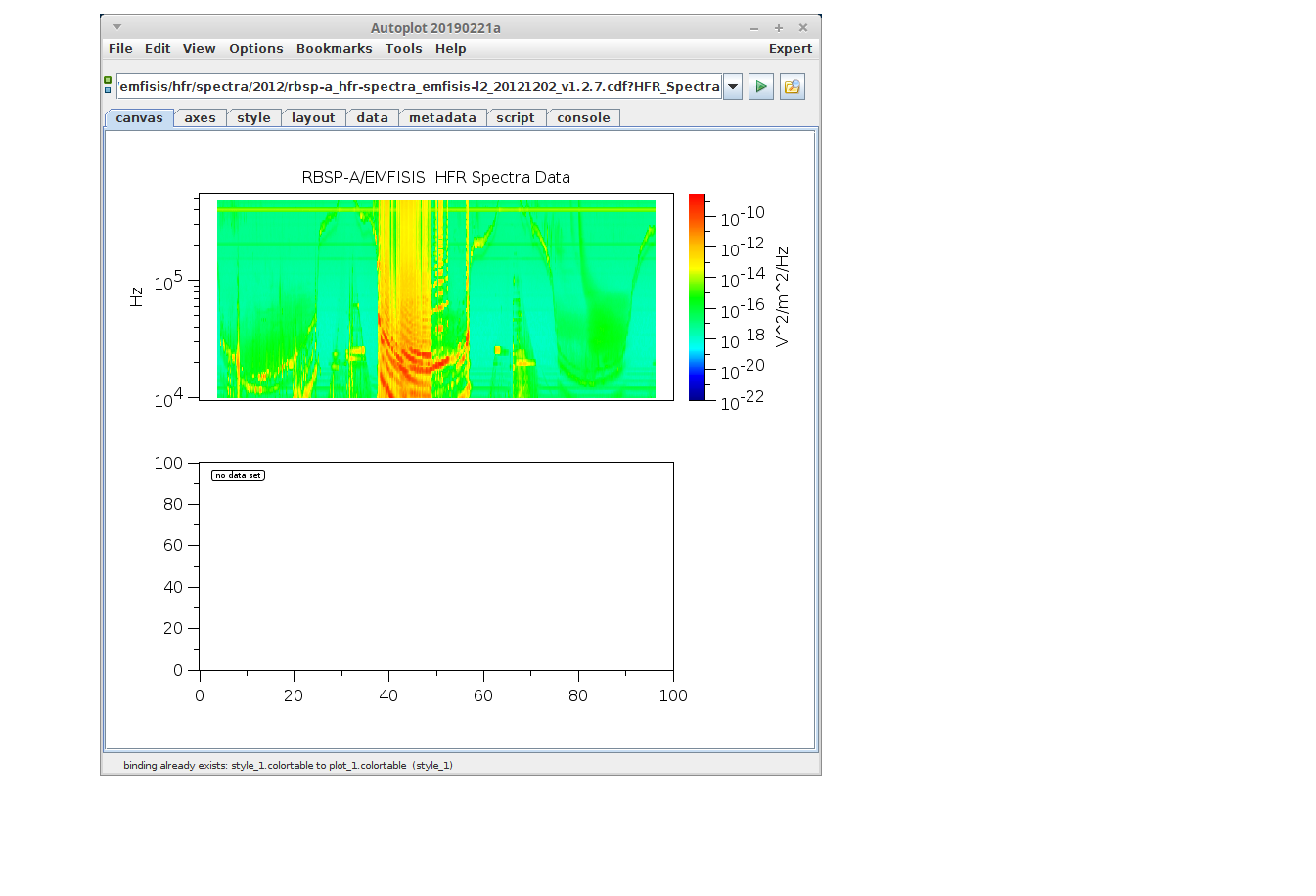Switch to the metadata tab

click(x=442, y=118)
